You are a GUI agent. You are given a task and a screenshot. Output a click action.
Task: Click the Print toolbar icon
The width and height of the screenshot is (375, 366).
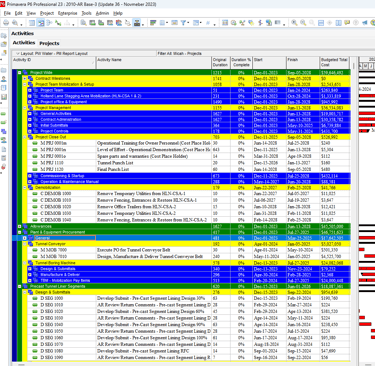[x=6, y=23]
